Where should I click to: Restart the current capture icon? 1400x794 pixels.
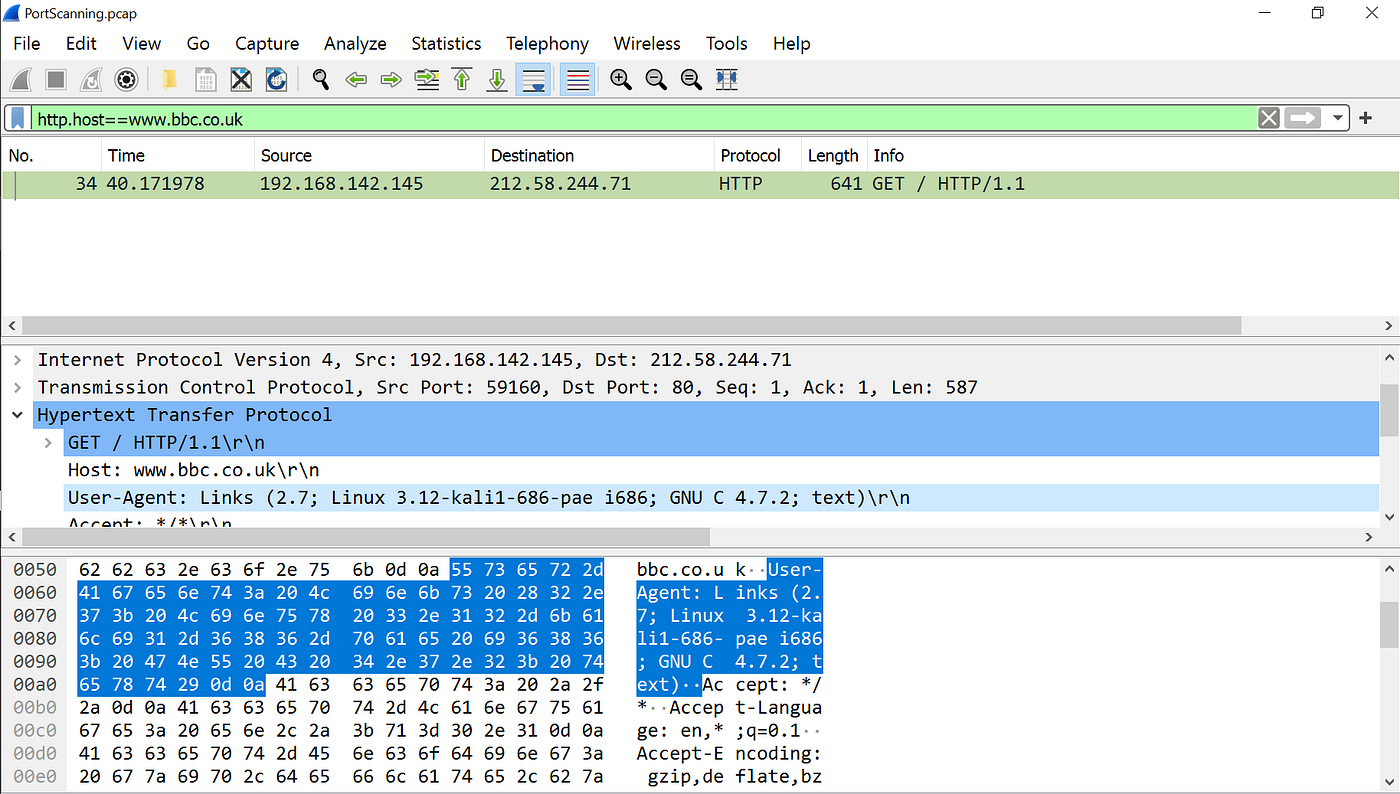click(x=91, y=80)
